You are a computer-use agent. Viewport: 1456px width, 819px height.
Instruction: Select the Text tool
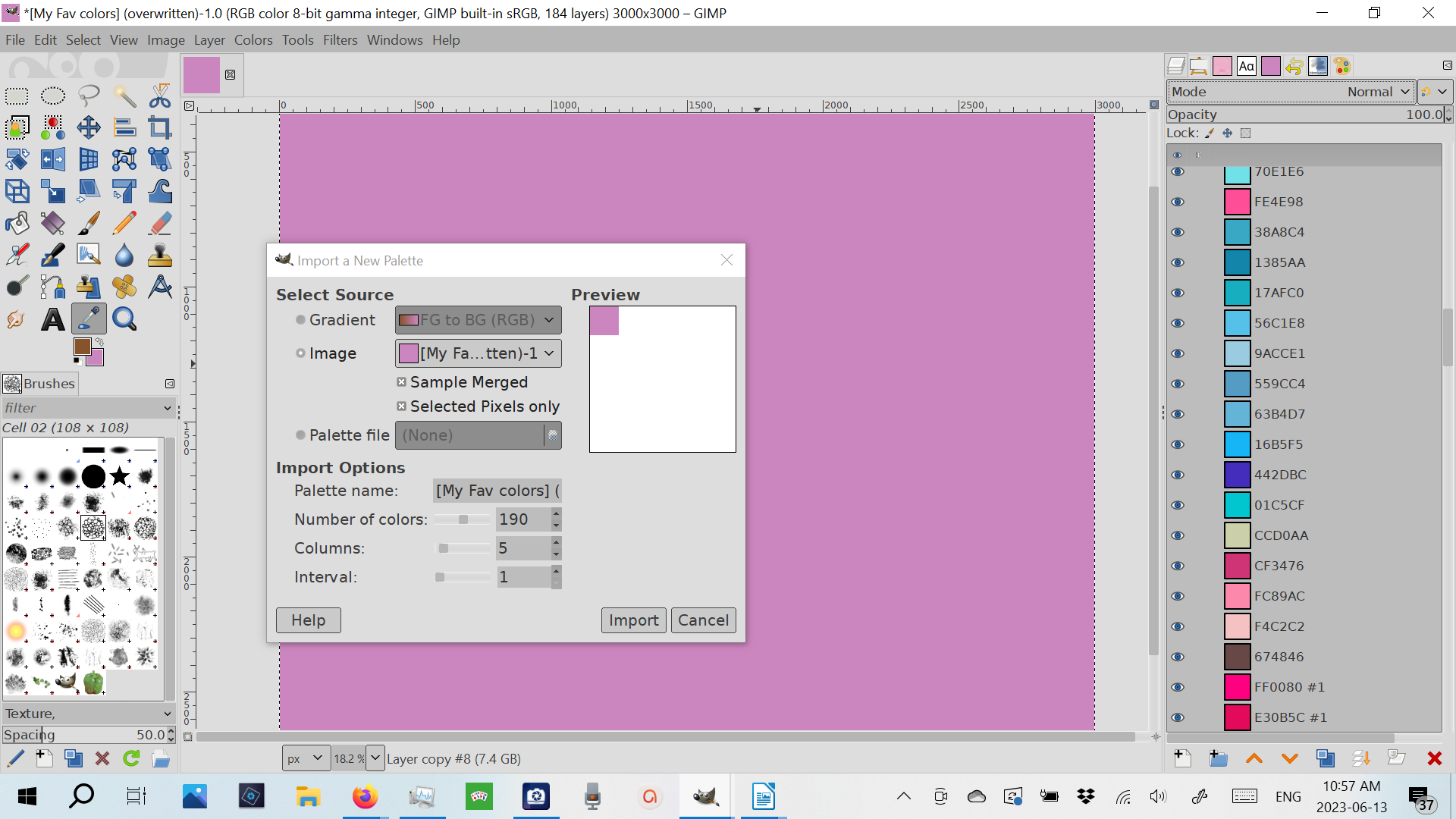(52, 319)
